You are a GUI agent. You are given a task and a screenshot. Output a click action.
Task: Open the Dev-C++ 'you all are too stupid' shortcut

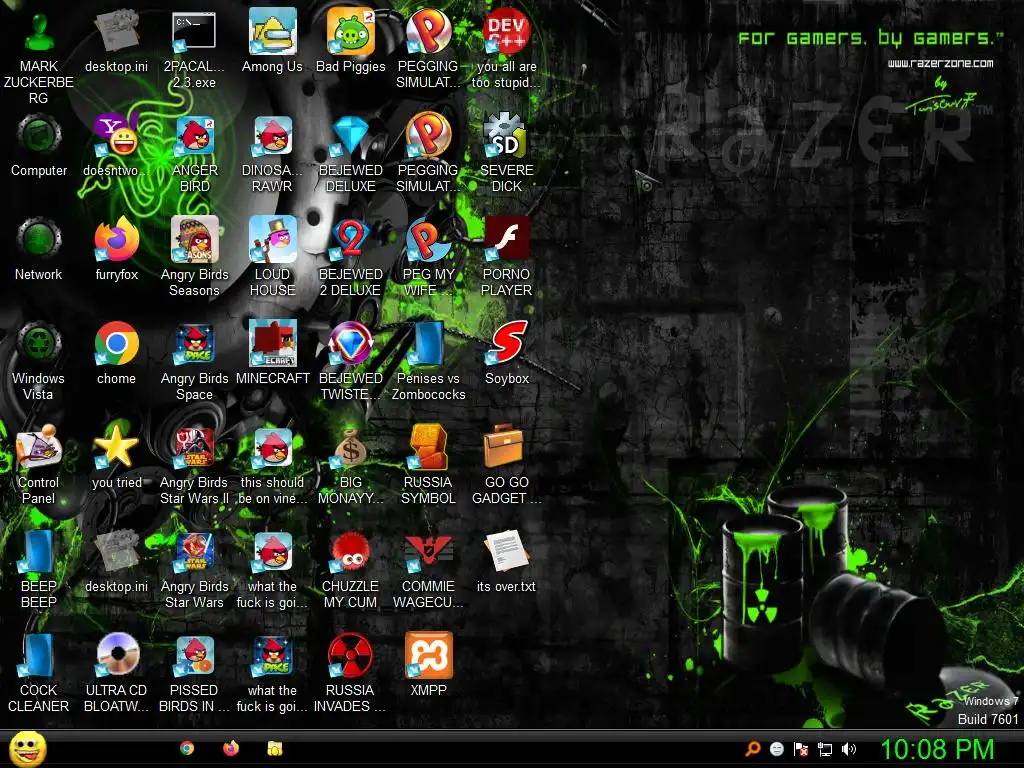click(506, 33)
